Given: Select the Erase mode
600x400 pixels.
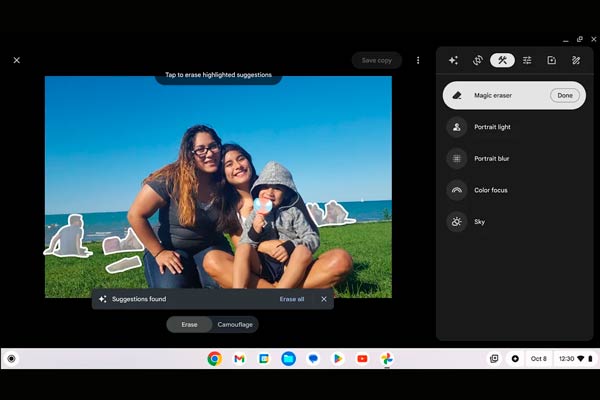Looking at the screenshot, I should pyautogui.click(x=189, y=325).
